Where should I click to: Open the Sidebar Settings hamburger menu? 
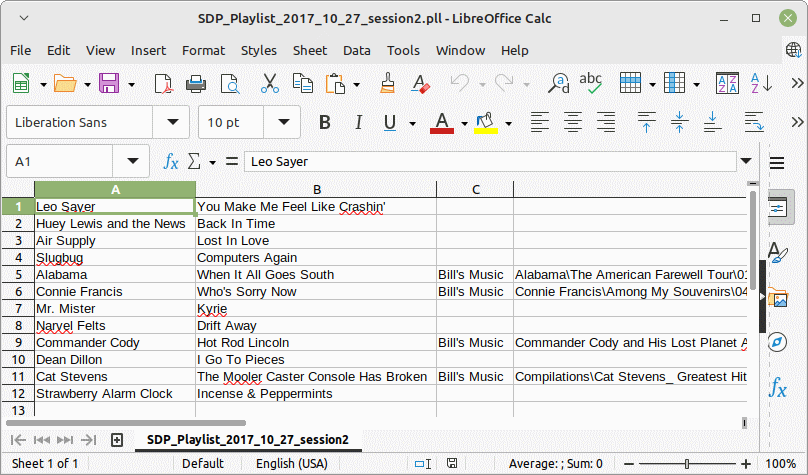777,163
